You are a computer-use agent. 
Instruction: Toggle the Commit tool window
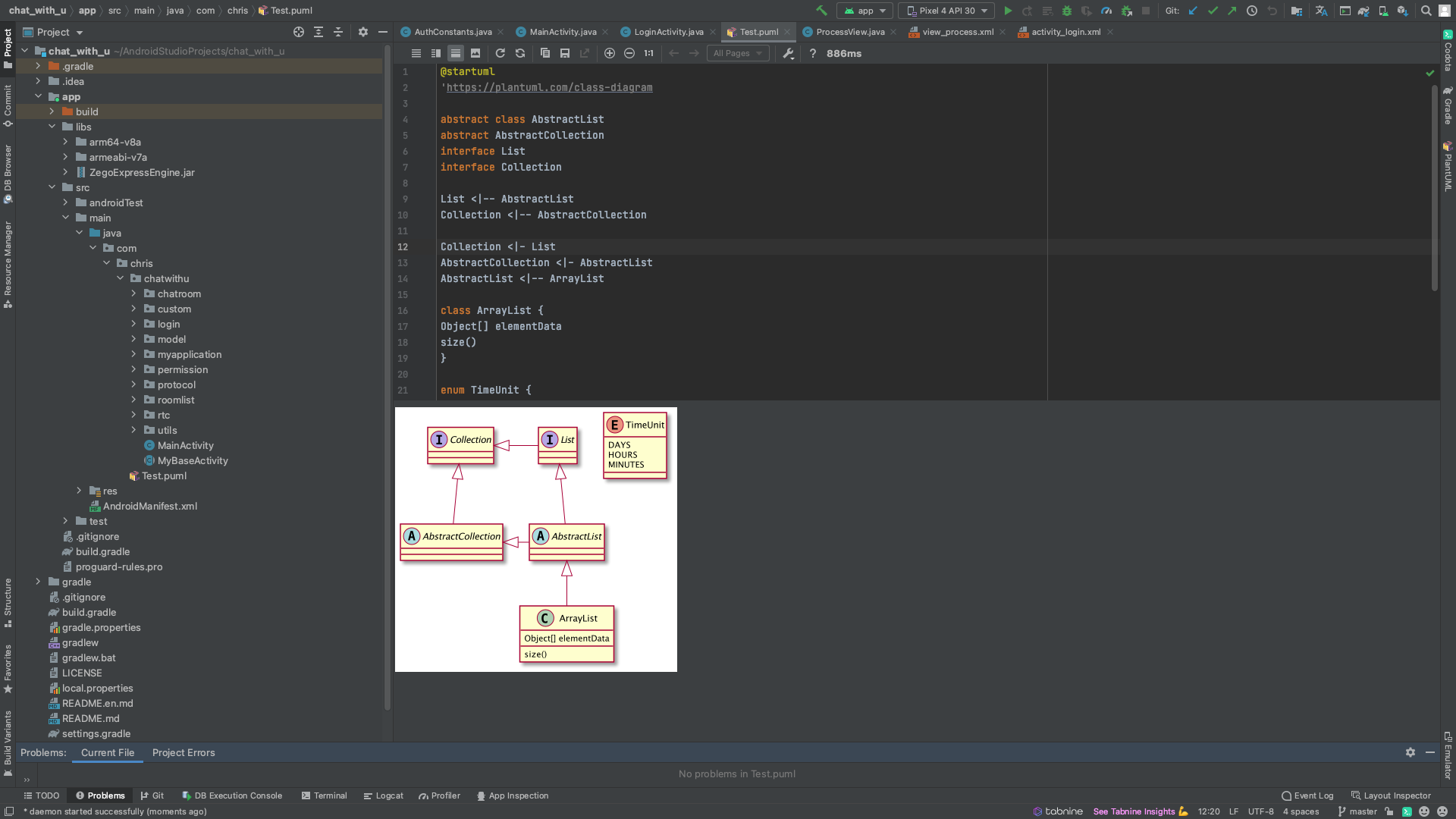[x=8, y=105]
